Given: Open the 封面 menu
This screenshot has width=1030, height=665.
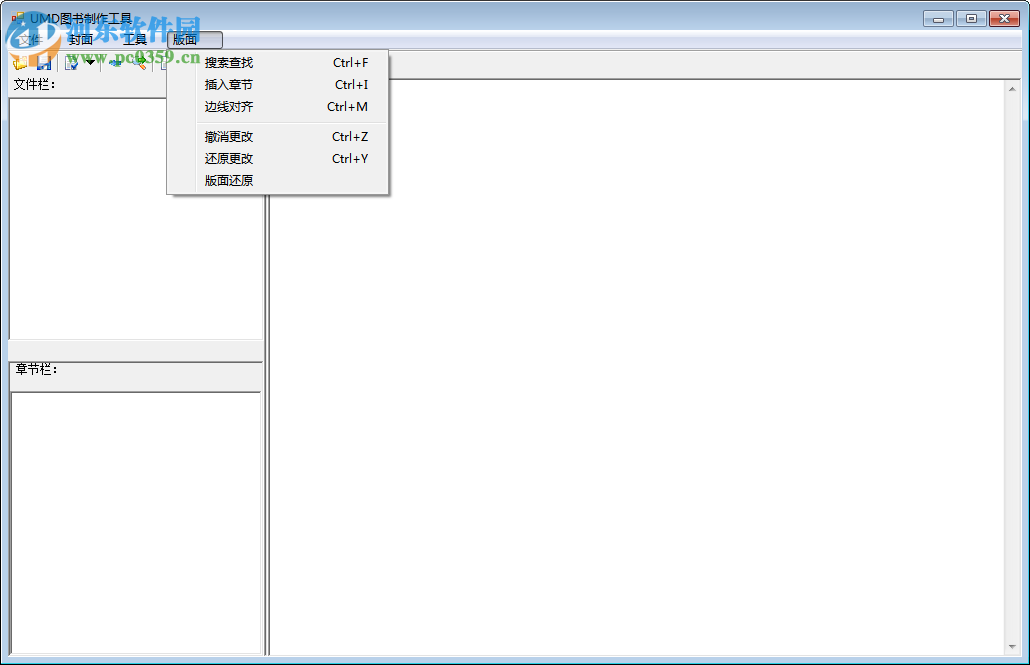Looking at the screenshot, I should [x=81, y=40].
